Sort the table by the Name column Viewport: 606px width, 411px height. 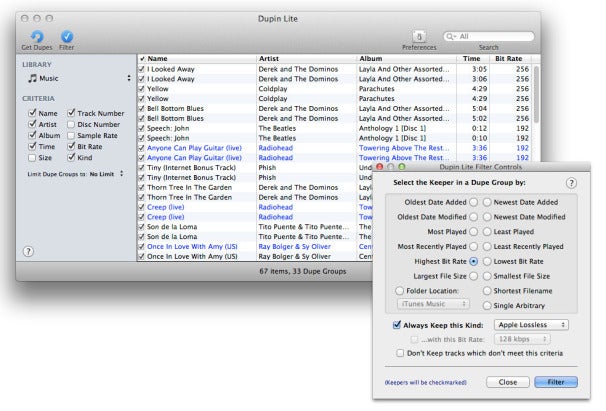[201, 59]
